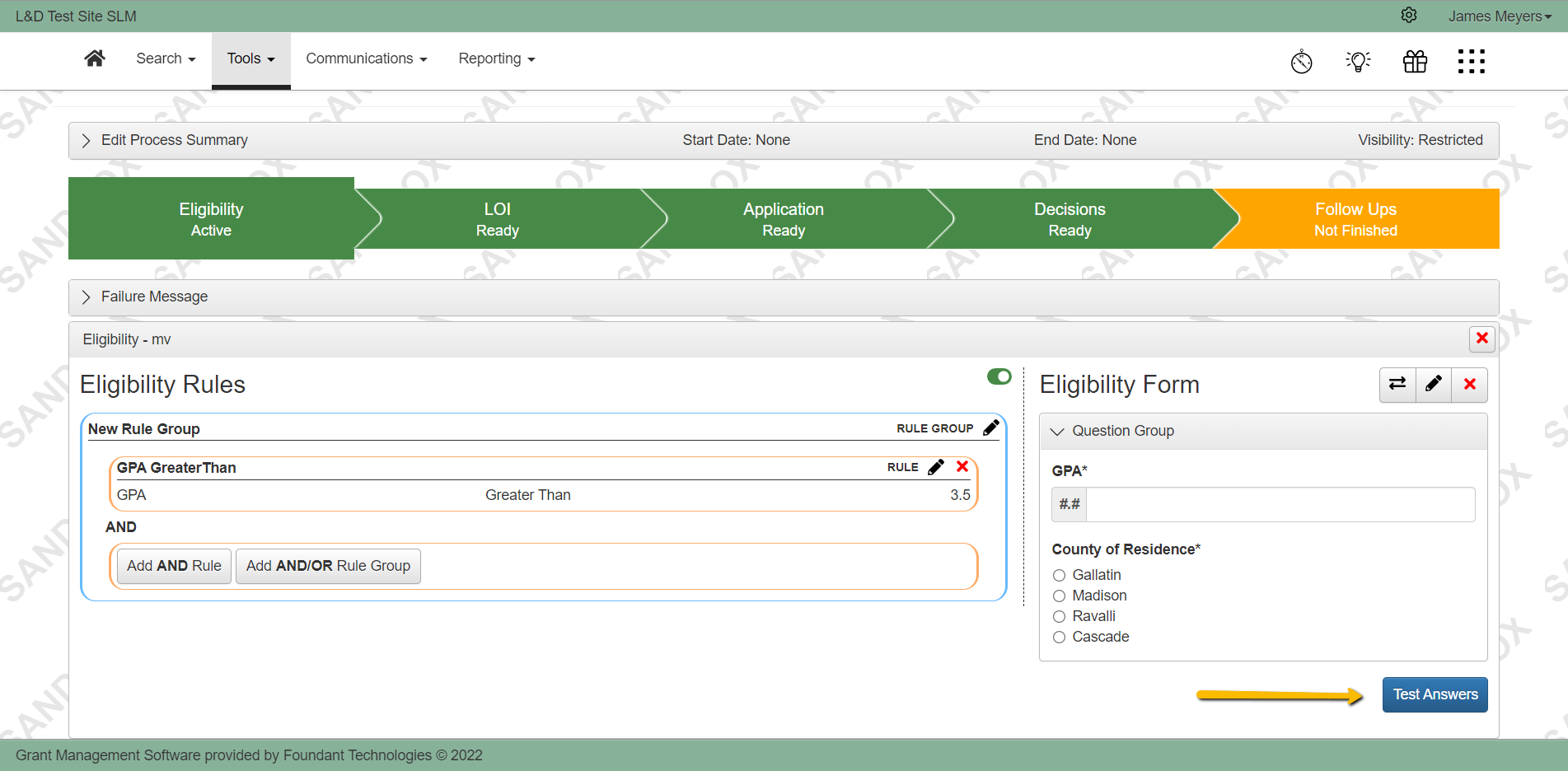1568x771 pixels.
Task: Click the gift box icon
Action: pyautogui.click(x=1415, y=61)
